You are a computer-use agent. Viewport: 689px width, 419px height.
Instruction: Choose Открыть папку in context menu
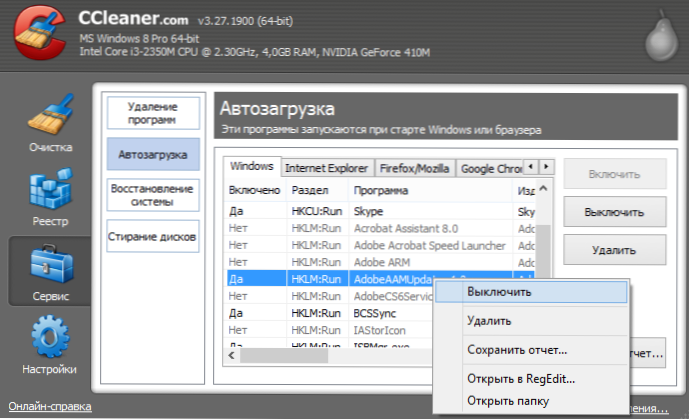point(531,401)
